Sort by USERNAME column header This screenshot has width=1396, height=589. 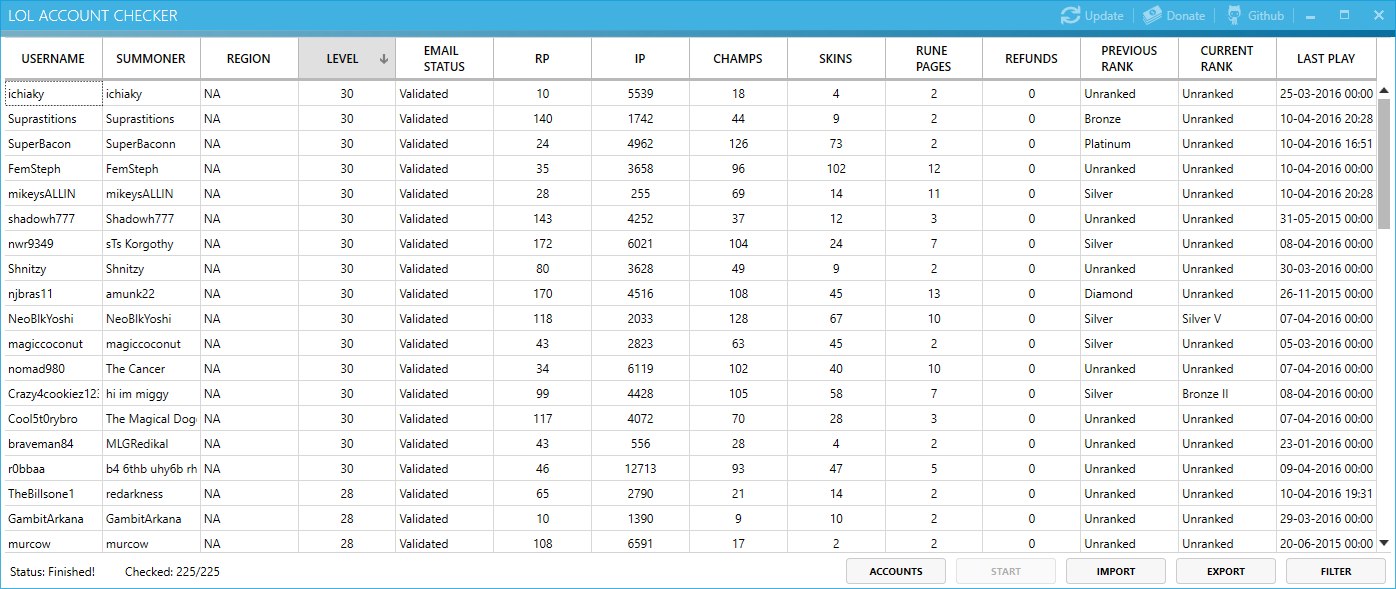coord(53,59)
